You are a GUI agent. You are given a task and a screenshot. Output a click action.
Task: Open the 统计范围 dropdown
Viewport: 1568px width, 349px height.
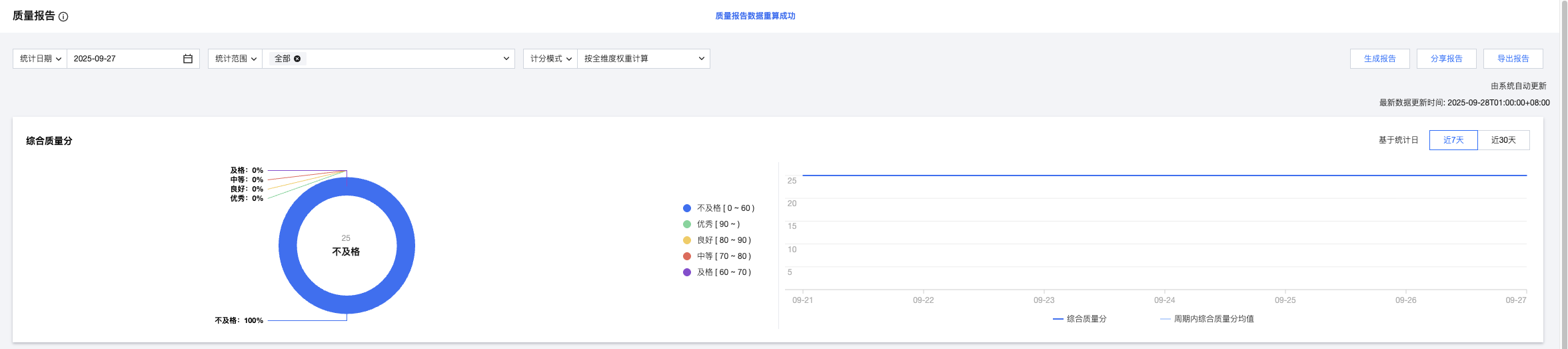click(235, 59)
